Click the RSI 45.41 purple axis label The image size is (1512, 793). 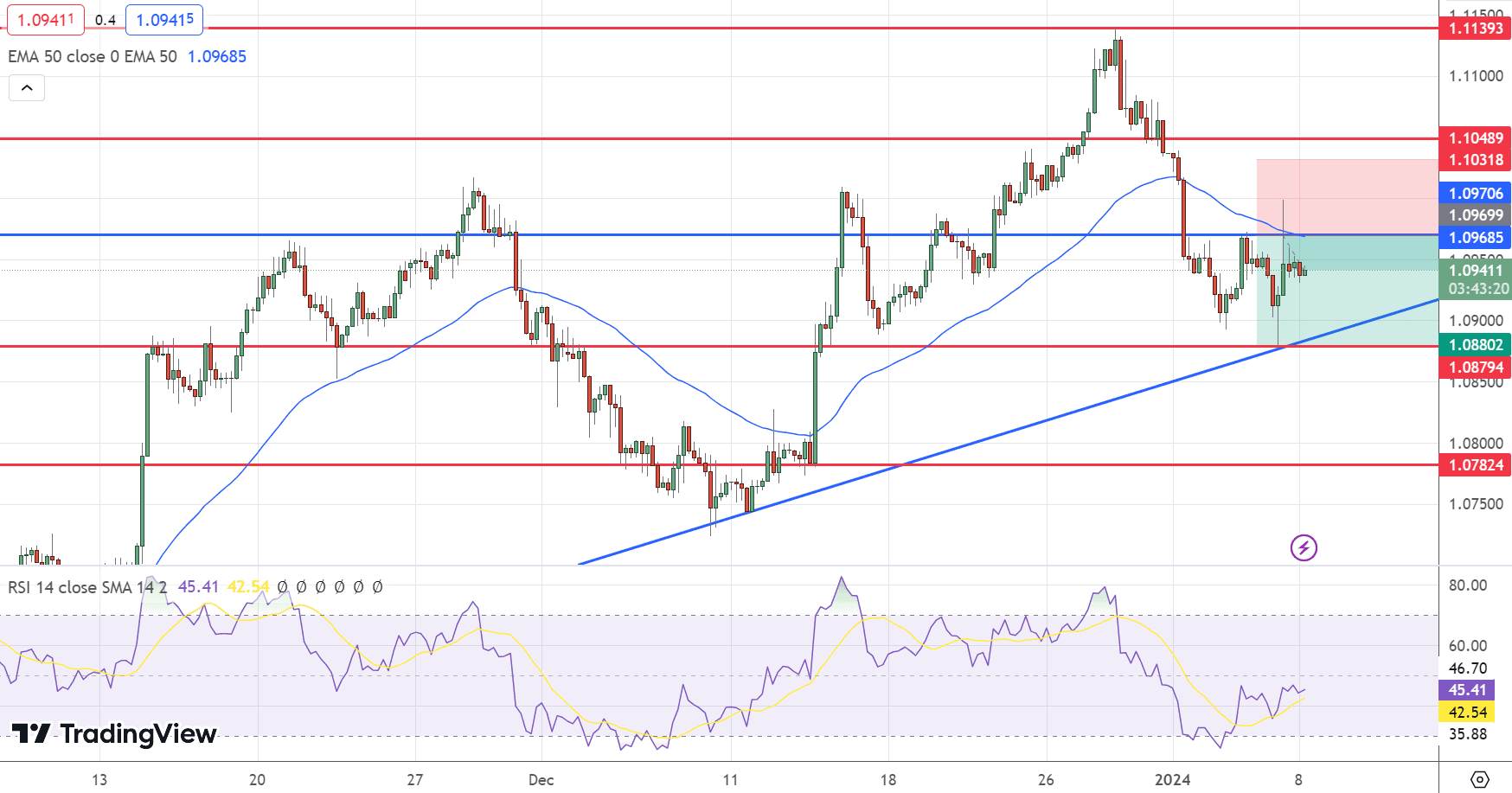click(1467, 690)
